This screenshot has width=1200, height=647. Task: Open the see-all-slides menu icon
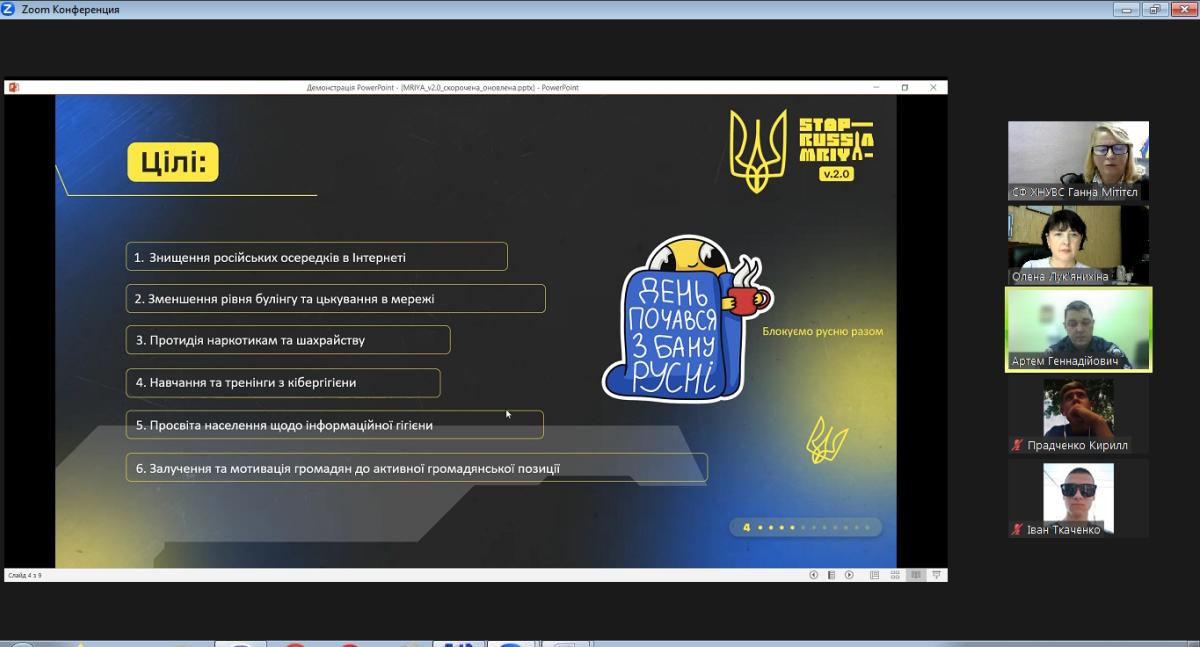pyautogui.click(x=831, y=575)
